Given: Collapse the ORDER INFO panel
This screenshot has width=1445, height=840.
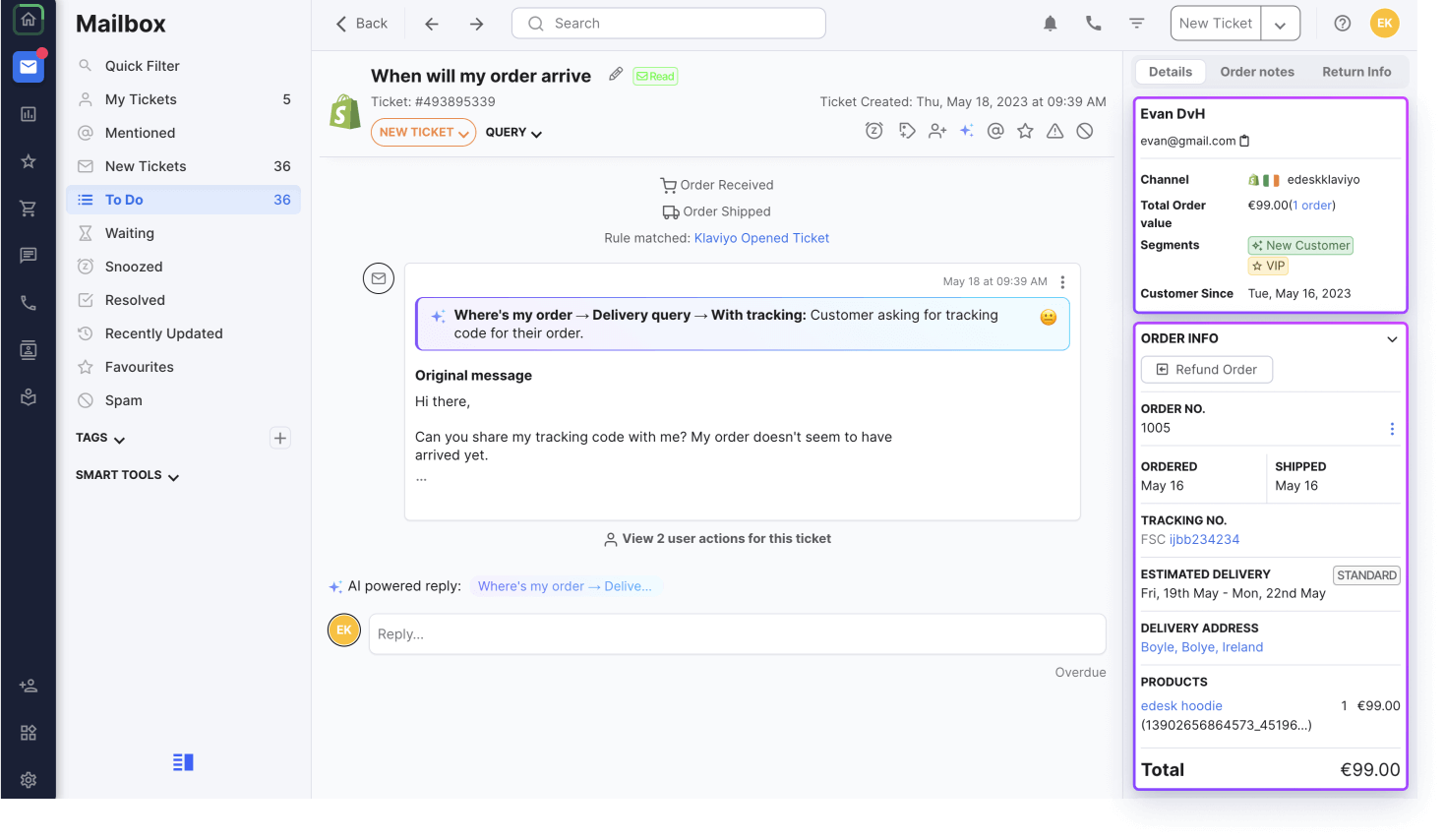Looking at the screenshot, I should 1392,339.
